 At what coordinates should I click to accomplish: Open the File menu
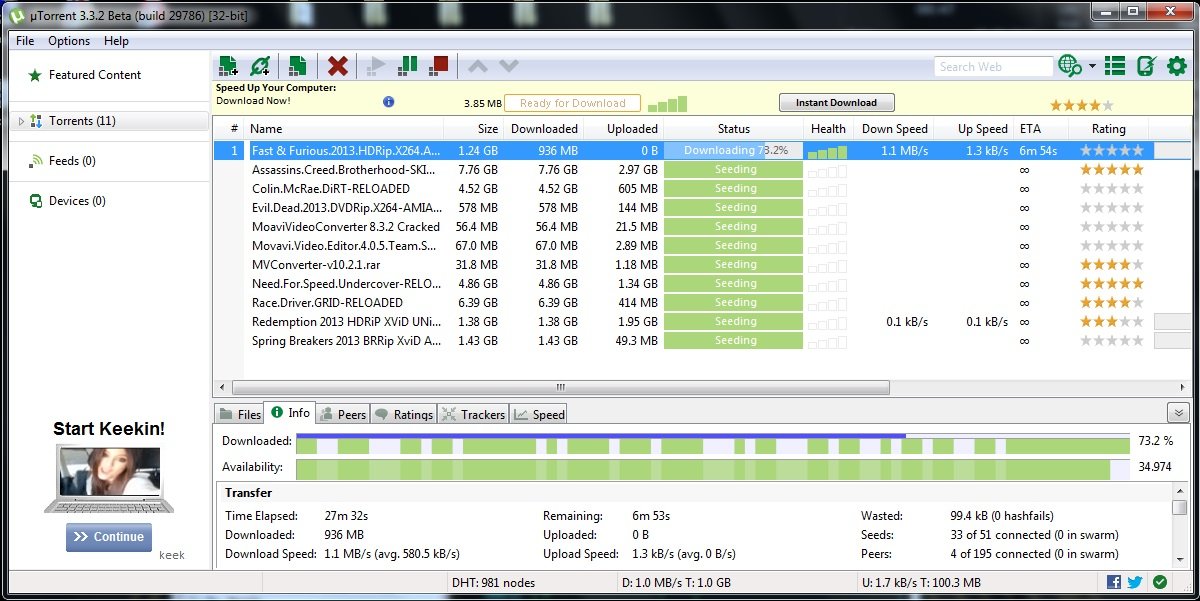coord(25,41)
